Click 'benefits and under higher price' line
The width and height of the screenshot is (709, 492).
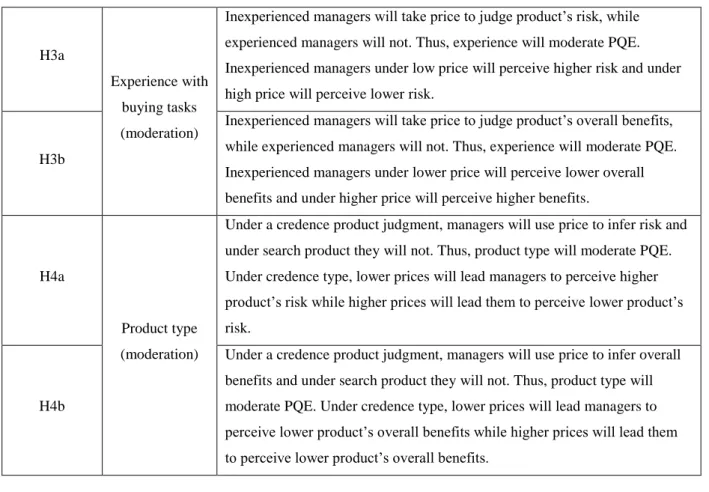point(407,198)
